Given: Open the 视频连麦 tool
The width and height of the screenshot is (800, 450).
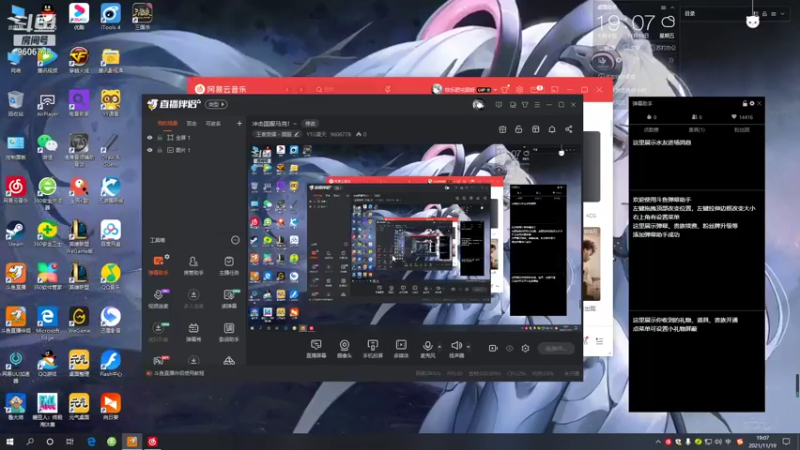Looking at the screenshot, I should pyautogui.click(x=158, y=299).
